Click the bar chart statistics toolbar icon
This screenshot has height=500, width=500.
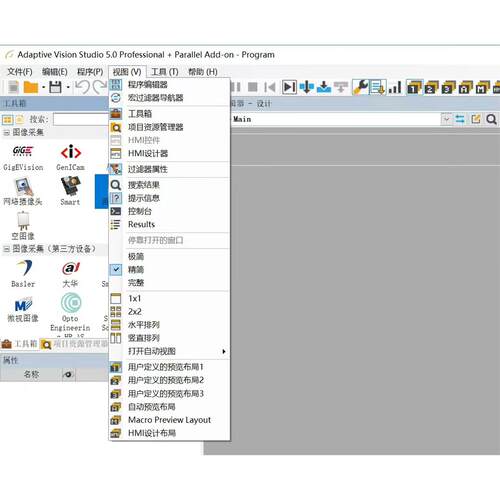(395, 87)
